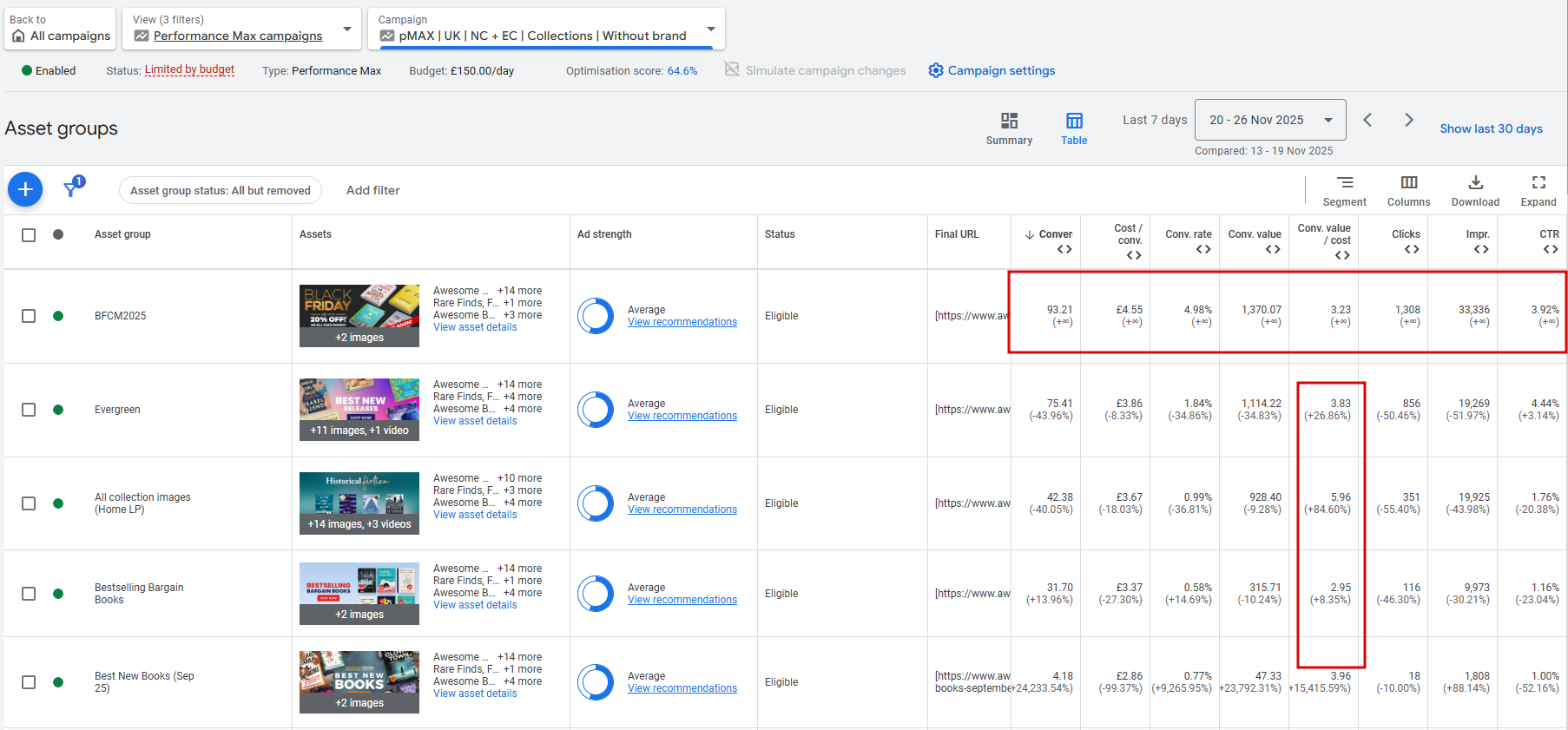This screenshot has height=730, width=1568.
Task: Tick the Evergreen row checkbox
Action: [29, 410]
